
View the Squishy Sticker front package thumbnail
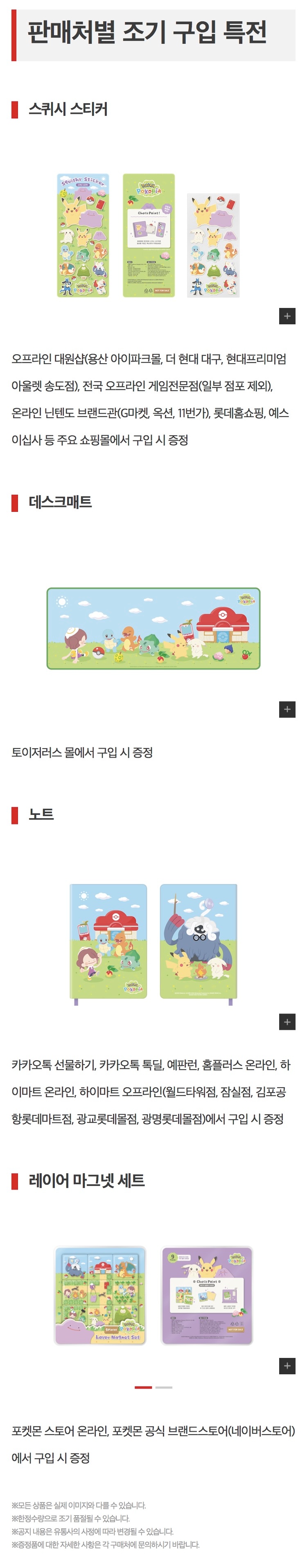click(83, 235)
